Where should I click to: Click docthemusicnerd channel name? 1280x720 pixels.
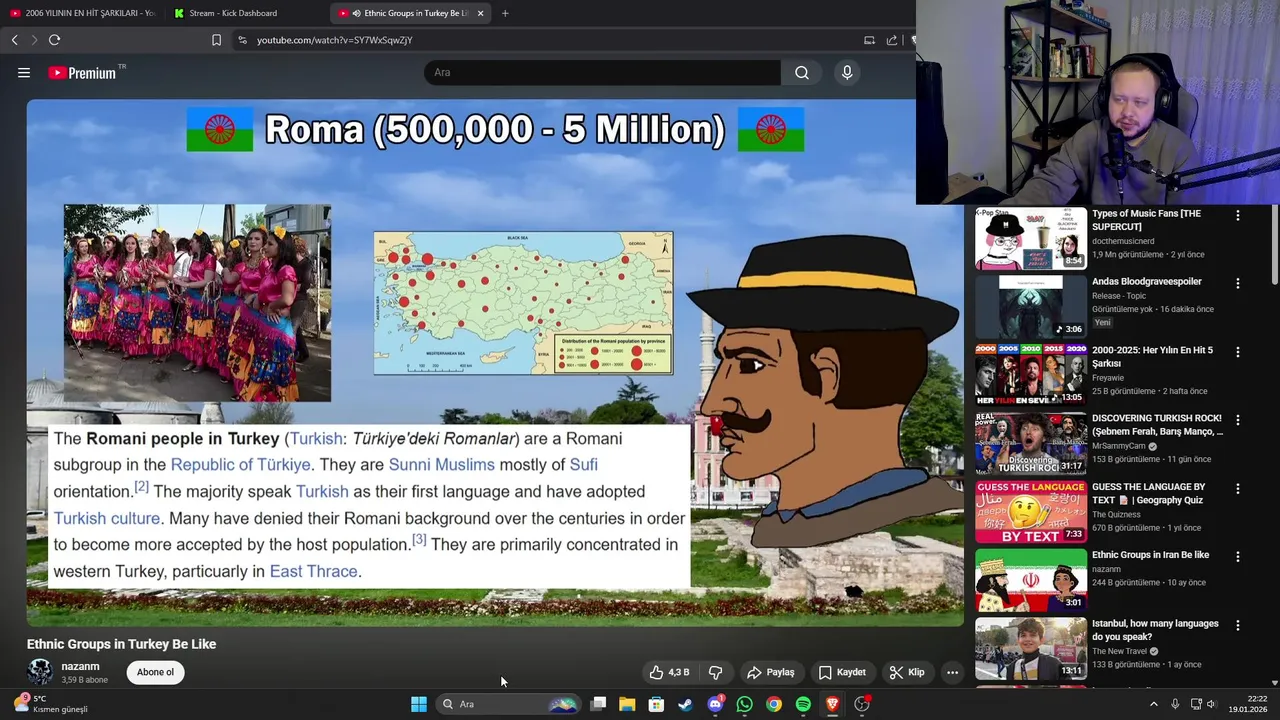point(1123,241)
